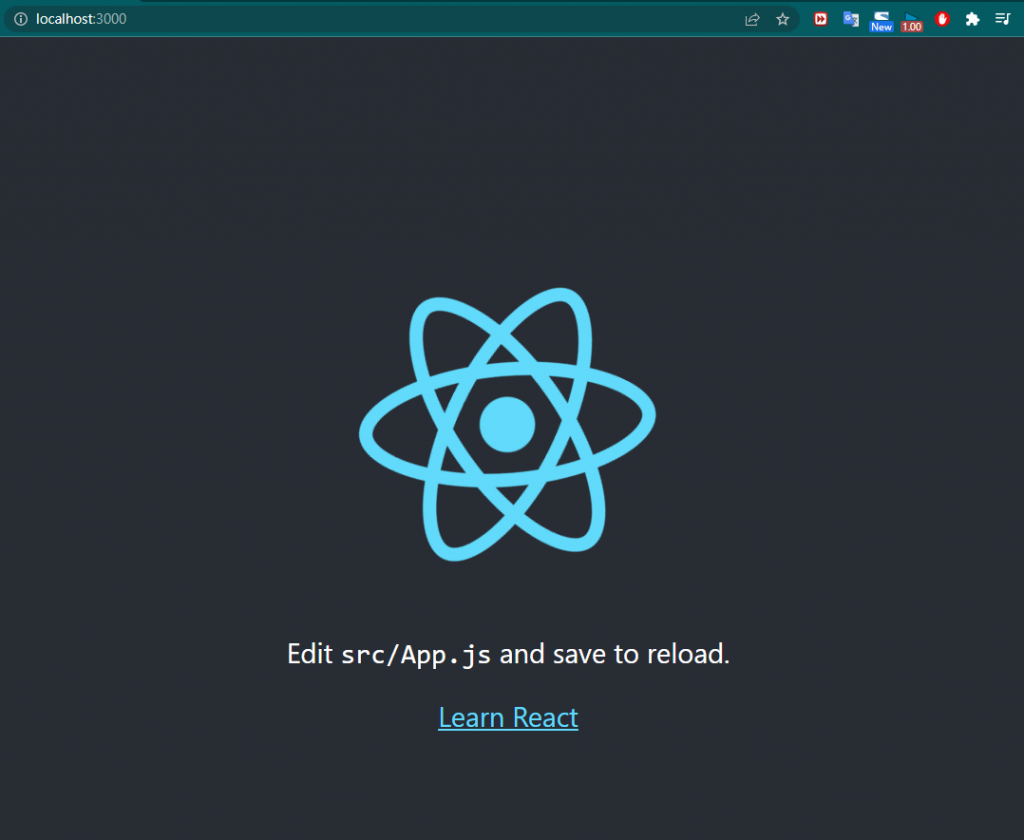
Task: Open the red fast-forward extension
Action: pos(820,19)
